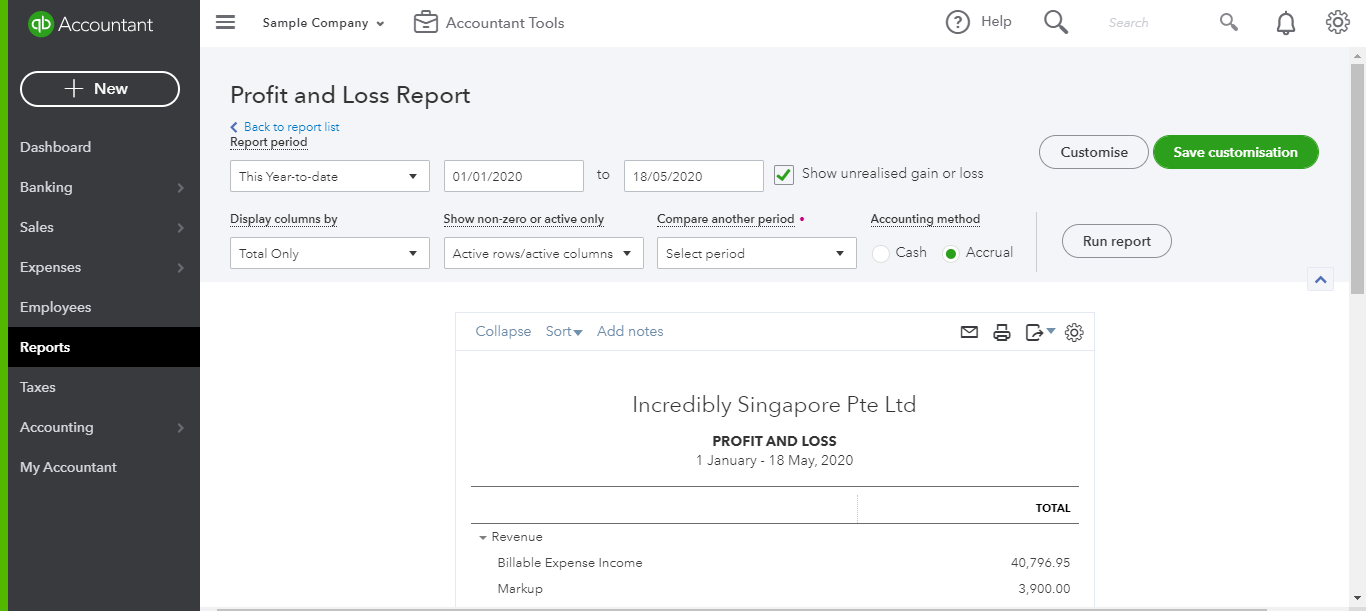Select Accrual accounting method

coord(951,254)
